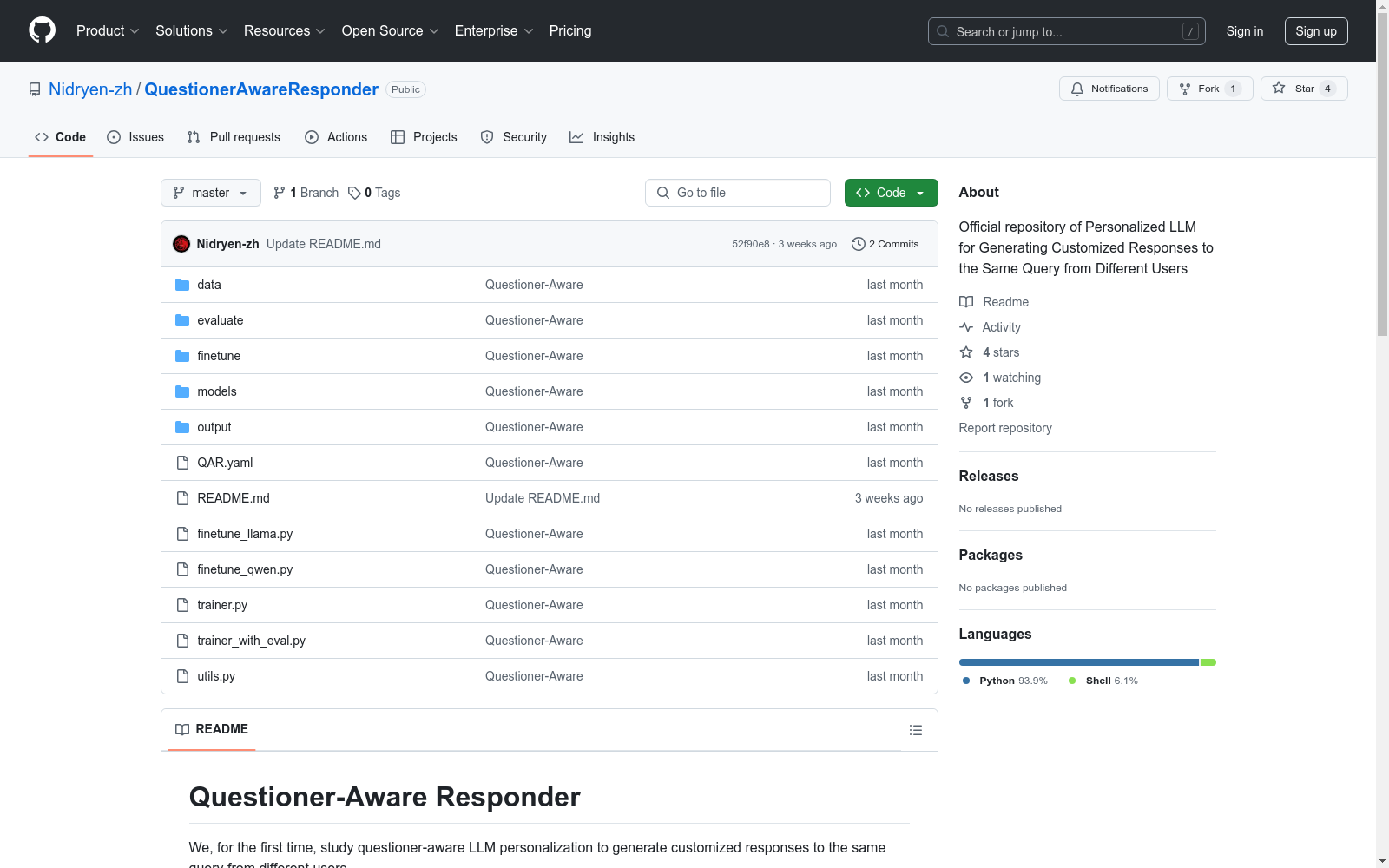
Task: Click the Nidryen-zh avatar in commit row
Action: [x=181, y=244]
